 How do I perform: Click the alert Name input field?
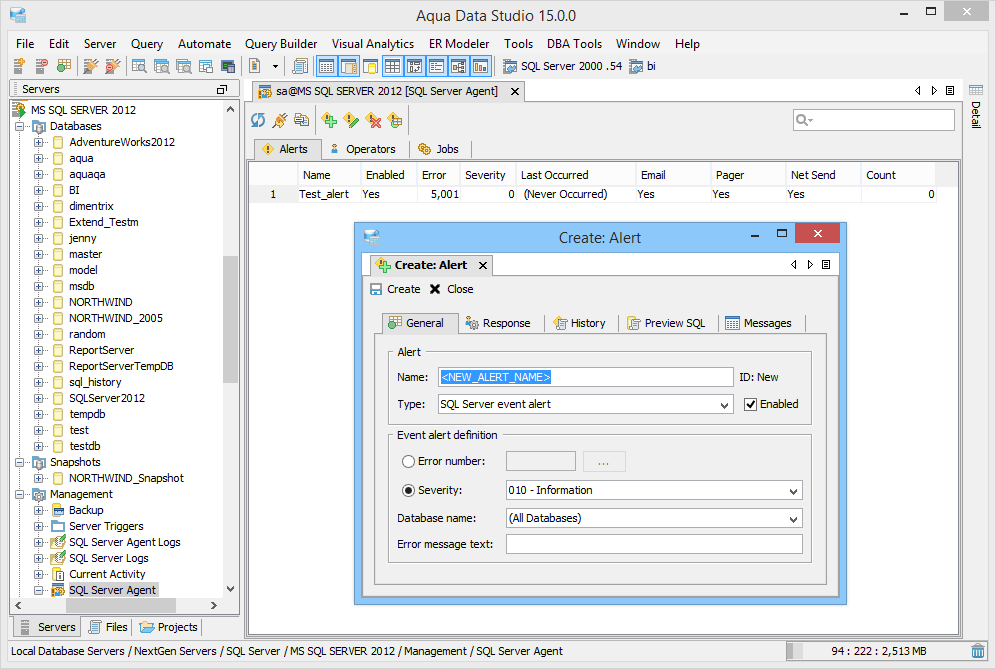[x=586, y=377]
